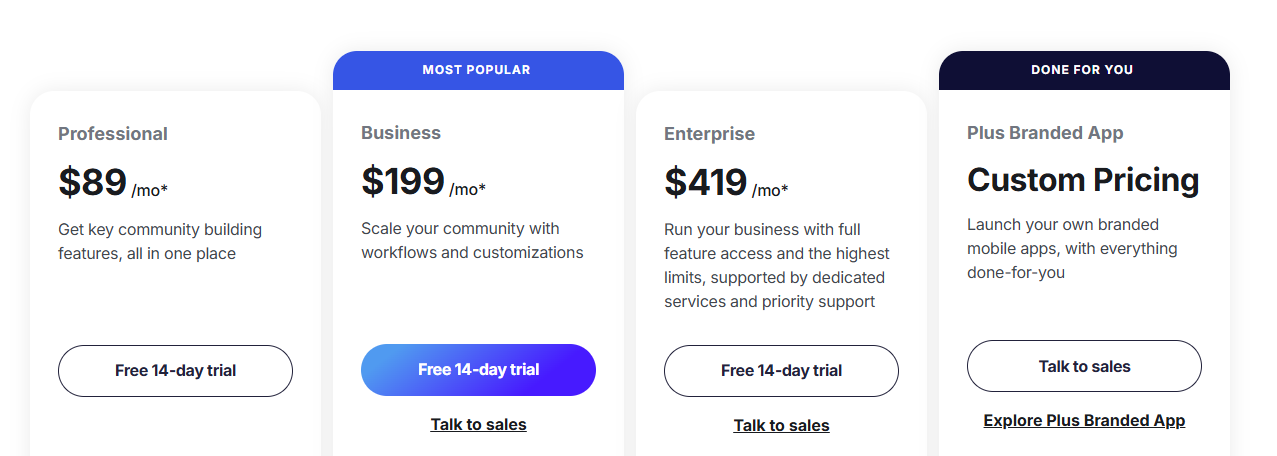The image size is (1277, 456).
Task: Select the Business plan heading
Action: 401,133
